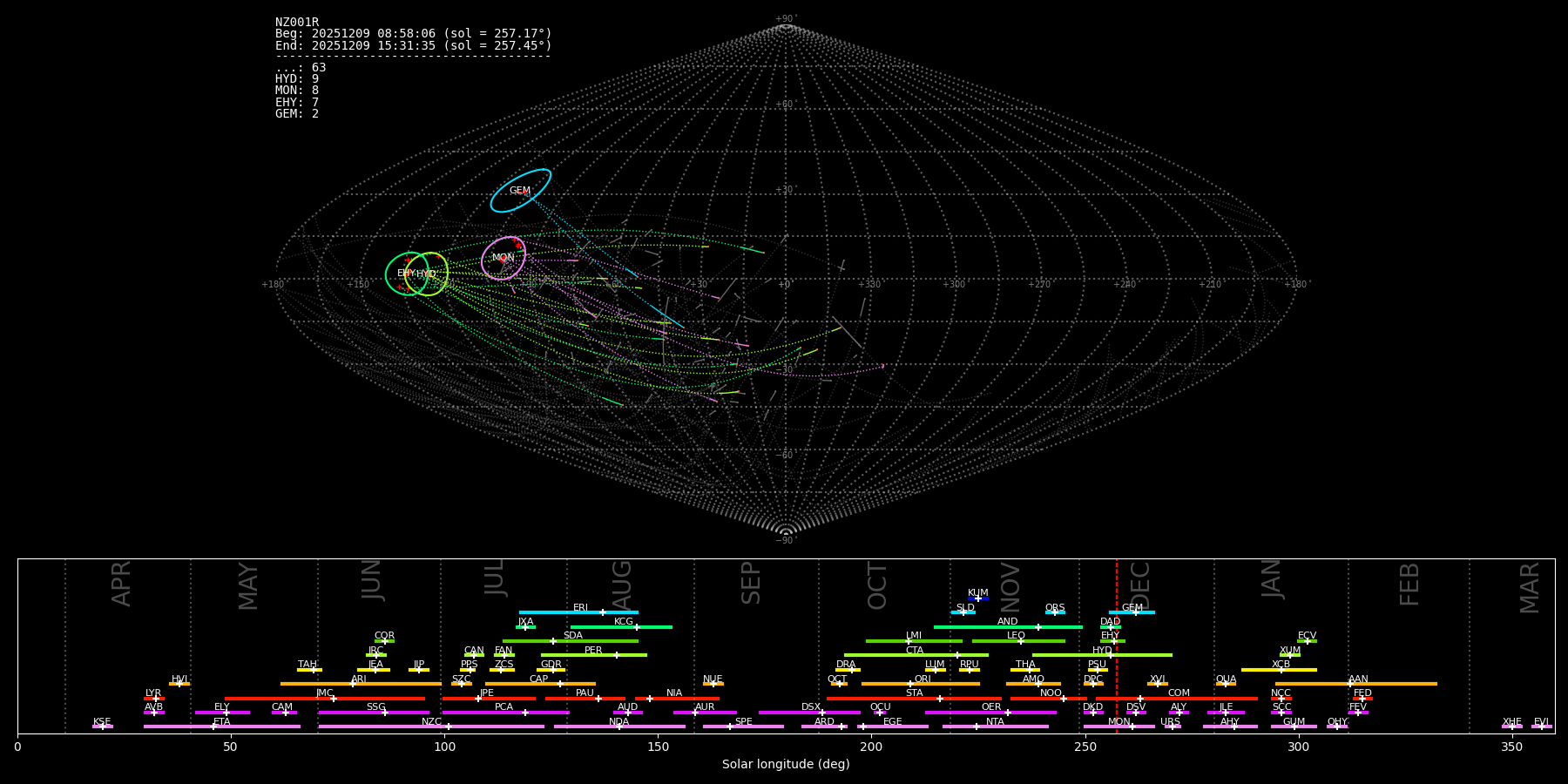1568x784 pixels.
Task: Select the ECV shower bar
Action: click(1307, 641)
